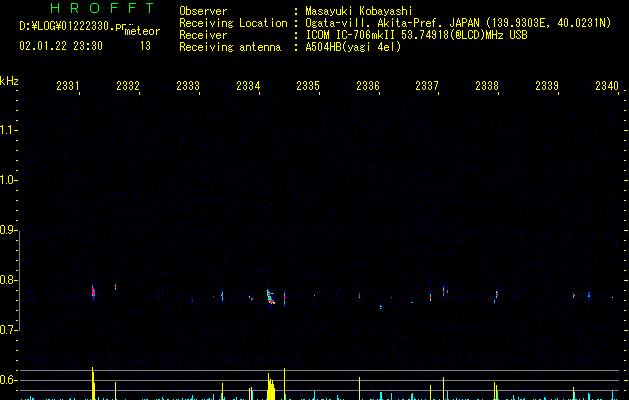Click the 'Receiving Location' label

pyautogui.click(x=233, y=23)
